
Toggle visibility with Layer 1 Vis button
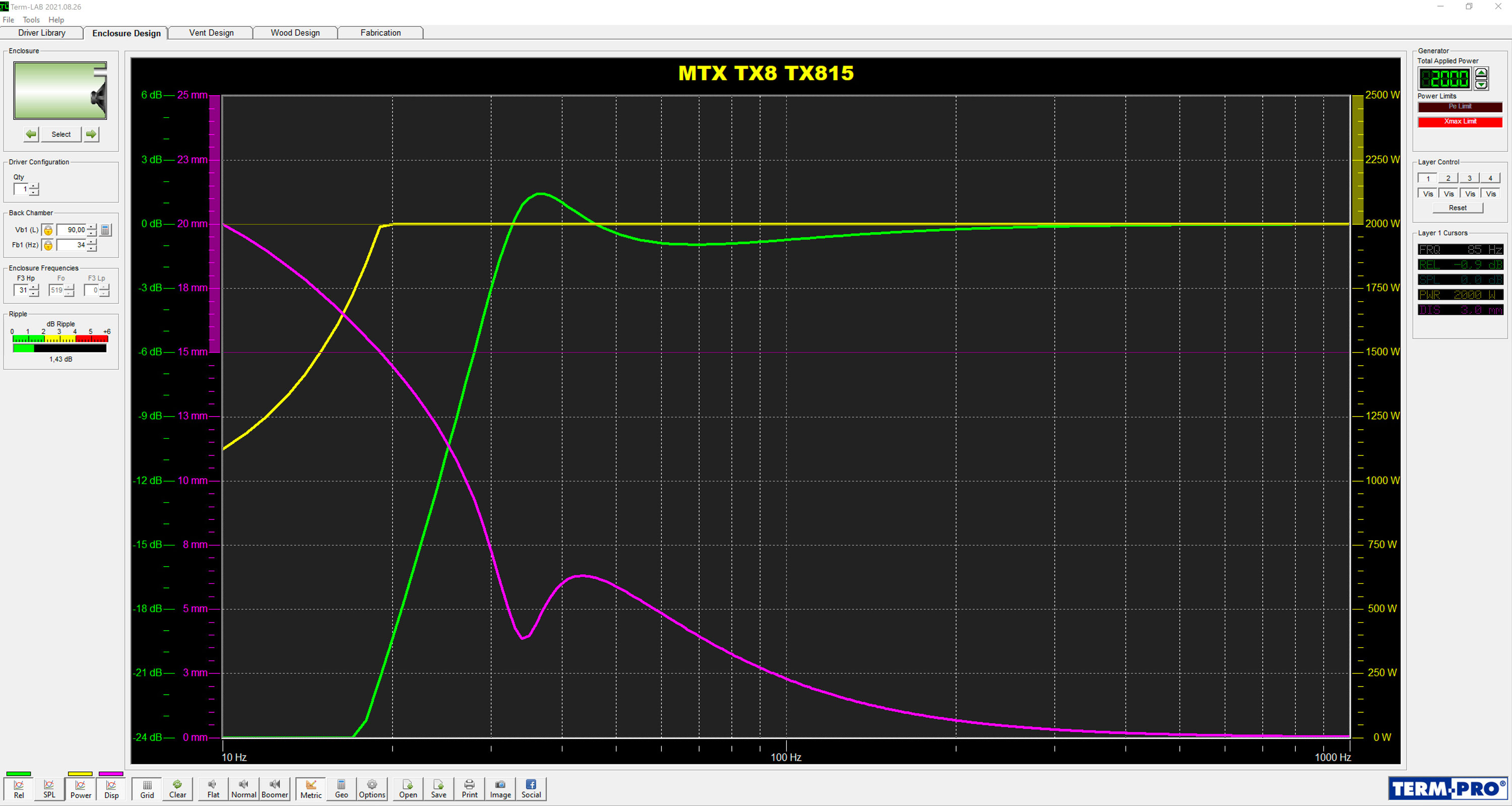pos(1427,193)
